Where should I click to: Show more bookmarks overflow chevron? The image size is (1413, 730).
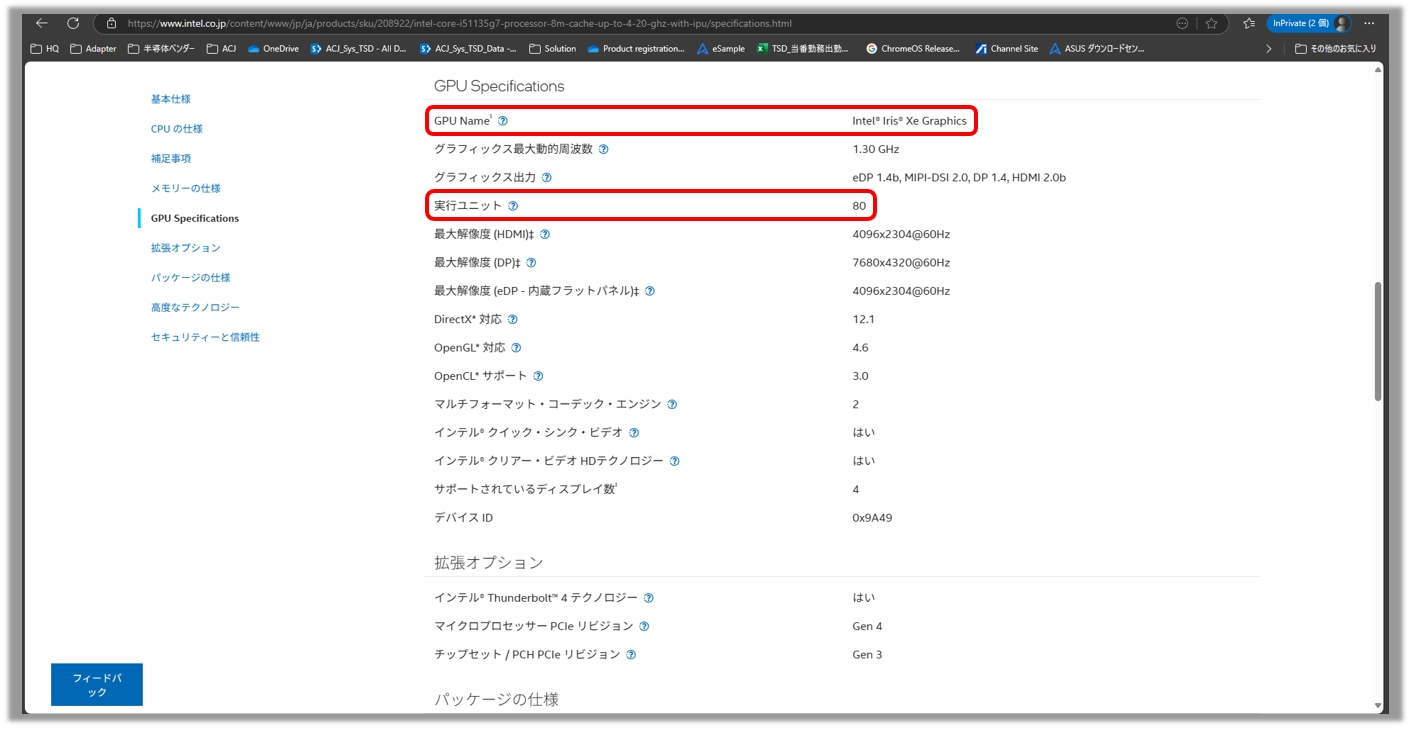pos(1269,48)
